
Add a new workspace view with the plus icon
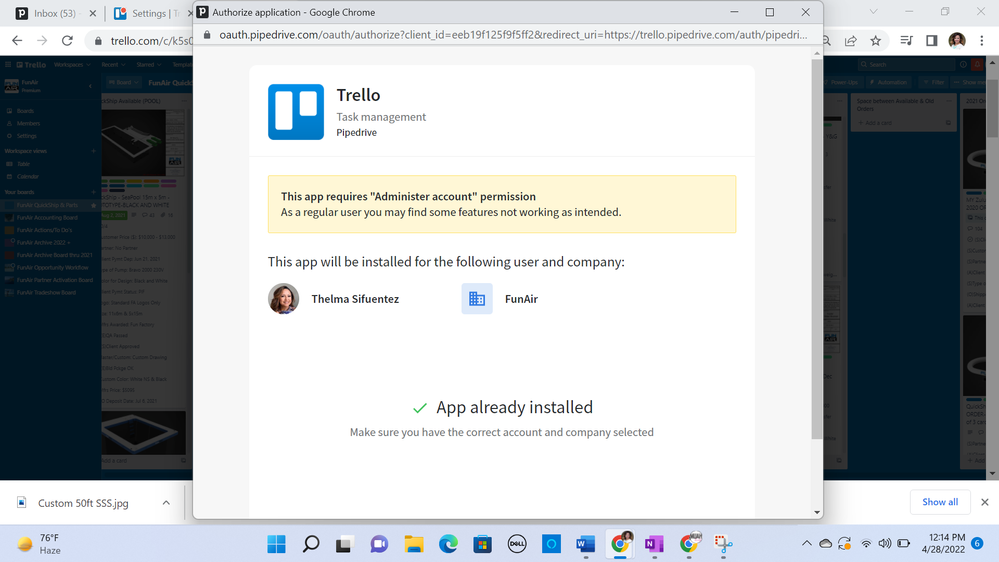pyautogui.click(x=94, y=151)
